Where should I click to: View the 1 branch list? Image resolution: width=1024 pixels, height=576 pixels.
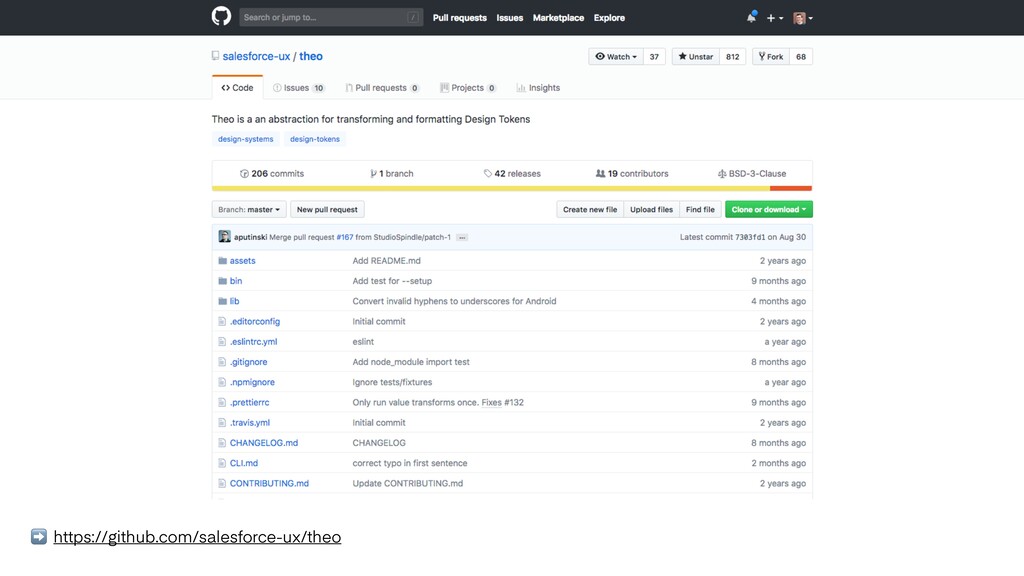click(392, 174)
